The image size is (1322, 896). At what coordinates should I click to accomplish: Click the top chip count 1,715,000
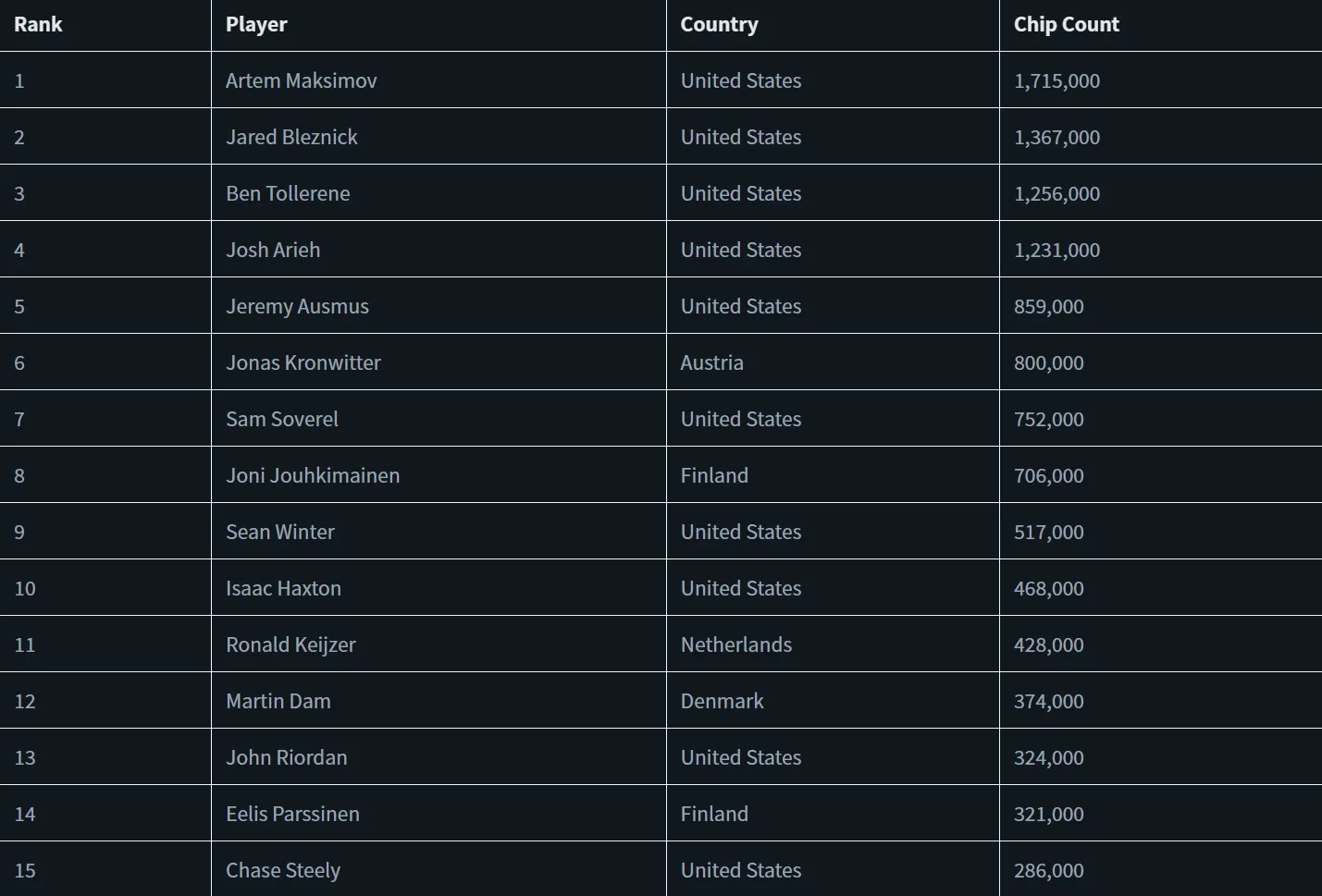(1056, 81)
